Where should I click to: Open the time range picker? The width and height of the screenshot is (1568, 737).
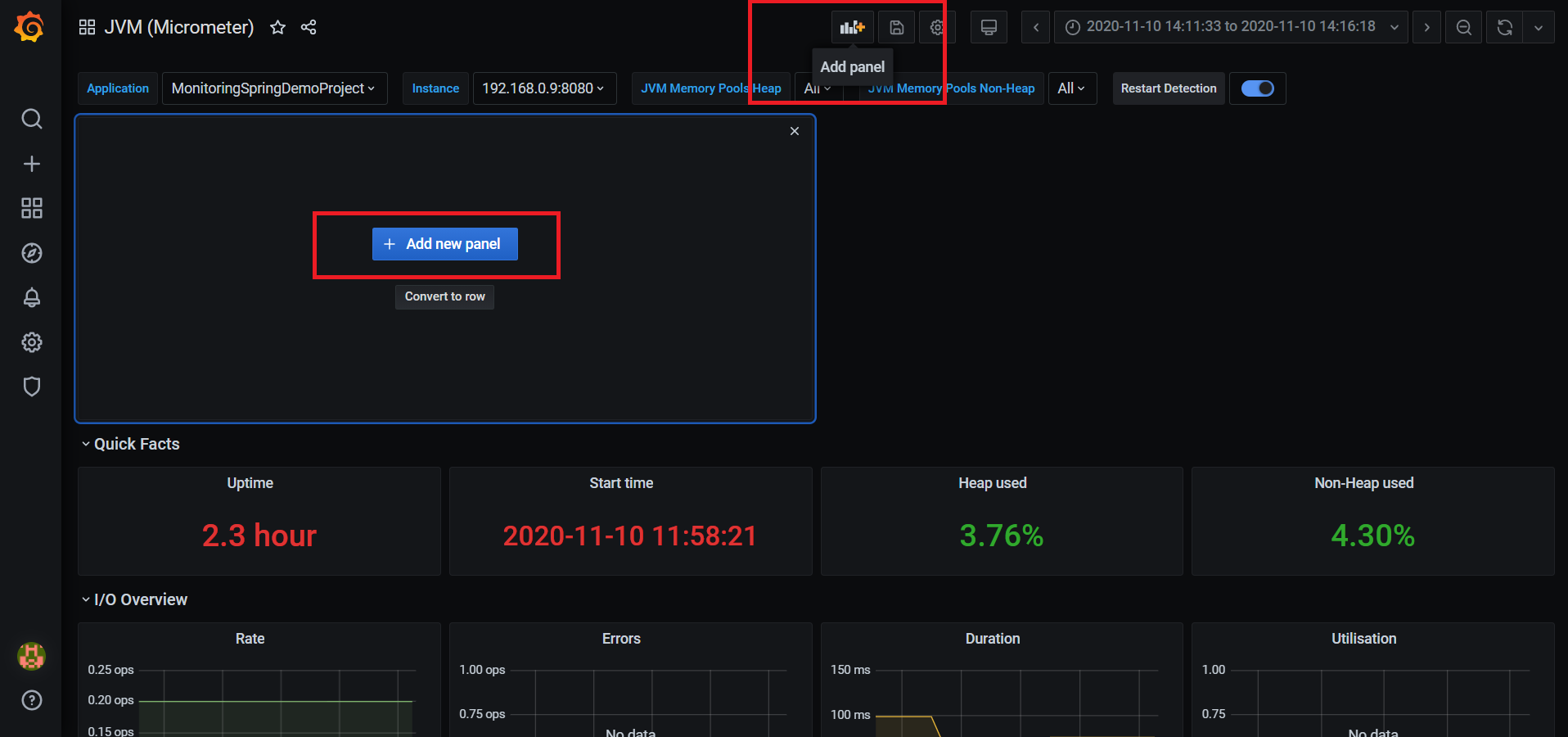1231,27
